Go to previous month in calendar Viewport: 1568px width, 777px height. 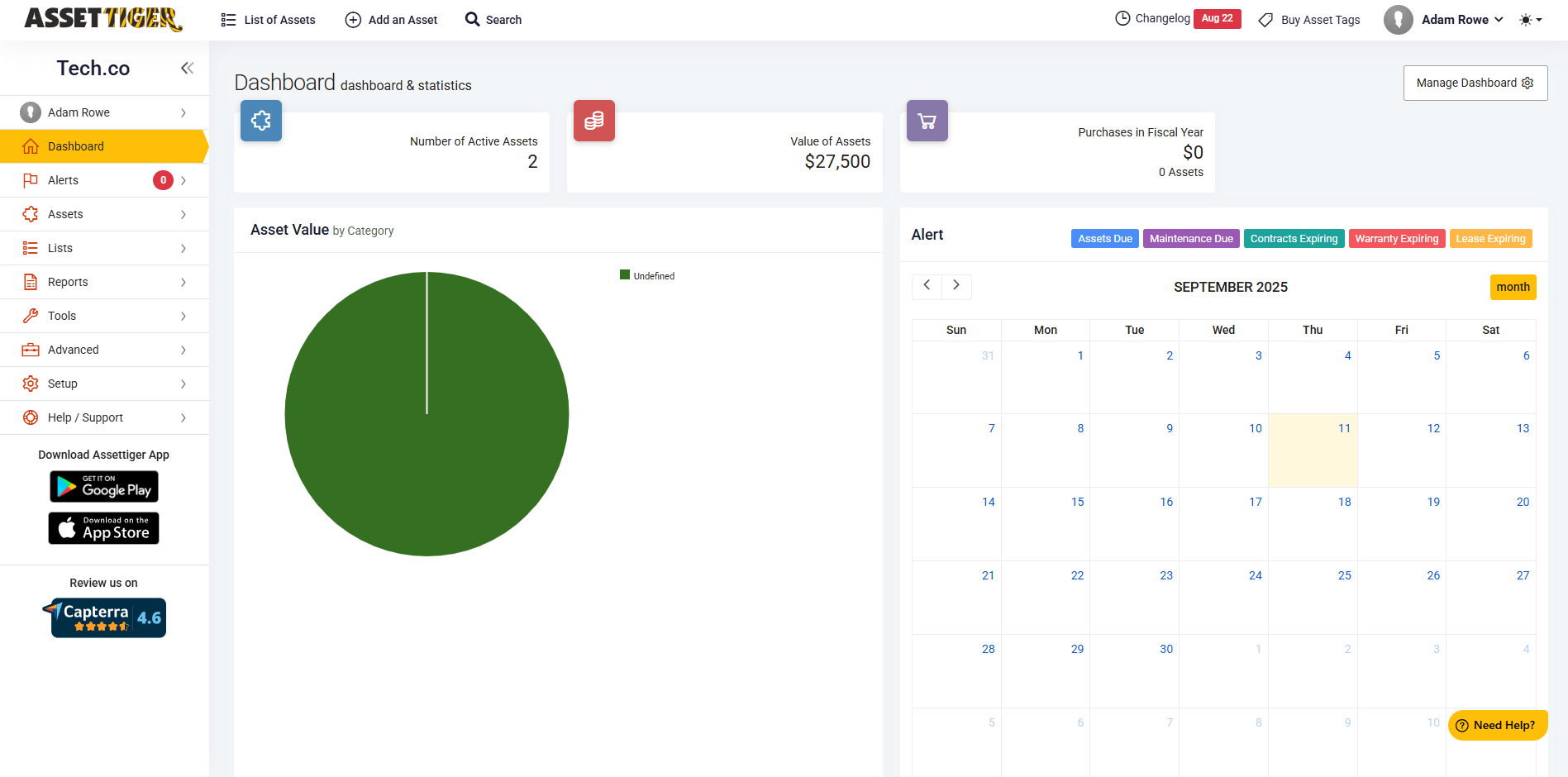[x=927, y=286]
